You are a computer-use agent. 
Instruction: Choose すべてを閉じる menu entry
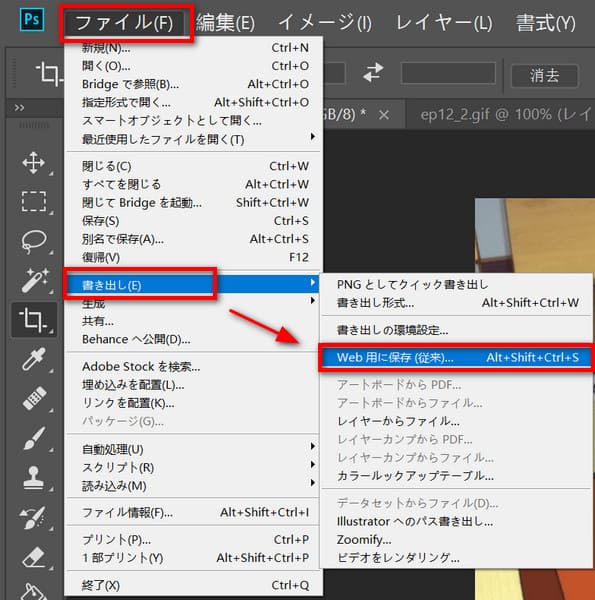[195, 184]
